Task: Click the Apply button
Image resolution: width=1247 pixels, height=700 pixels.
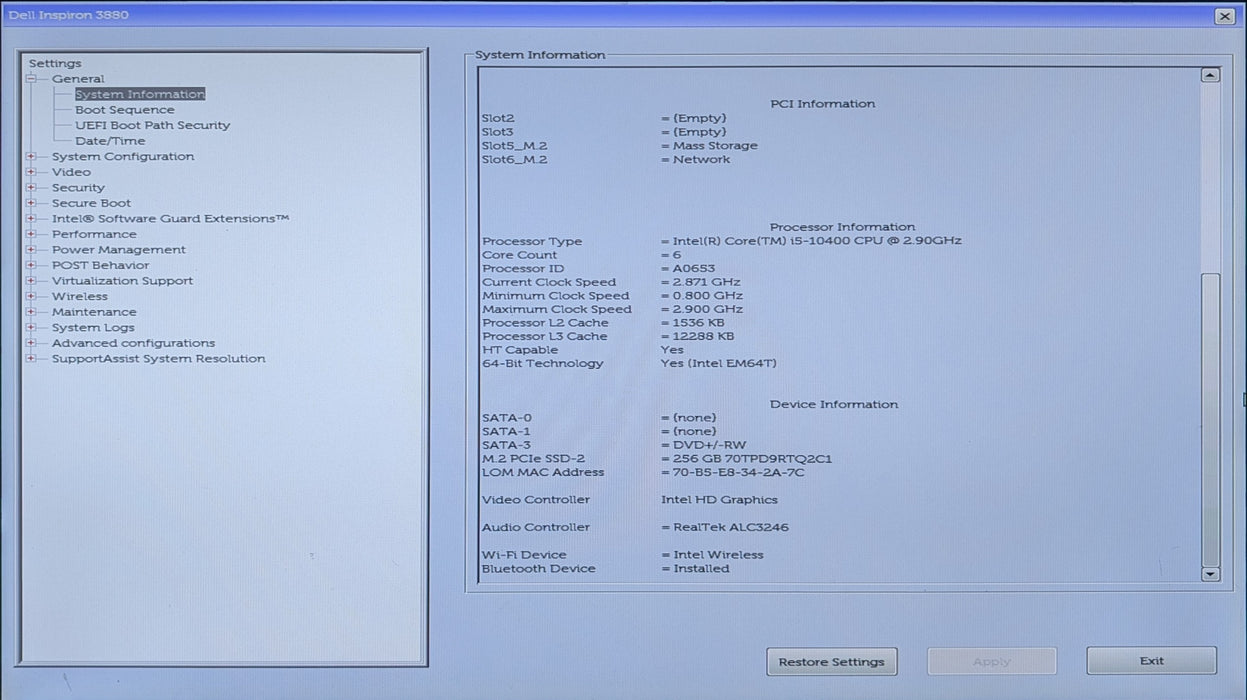Action: tap(991, 661)
